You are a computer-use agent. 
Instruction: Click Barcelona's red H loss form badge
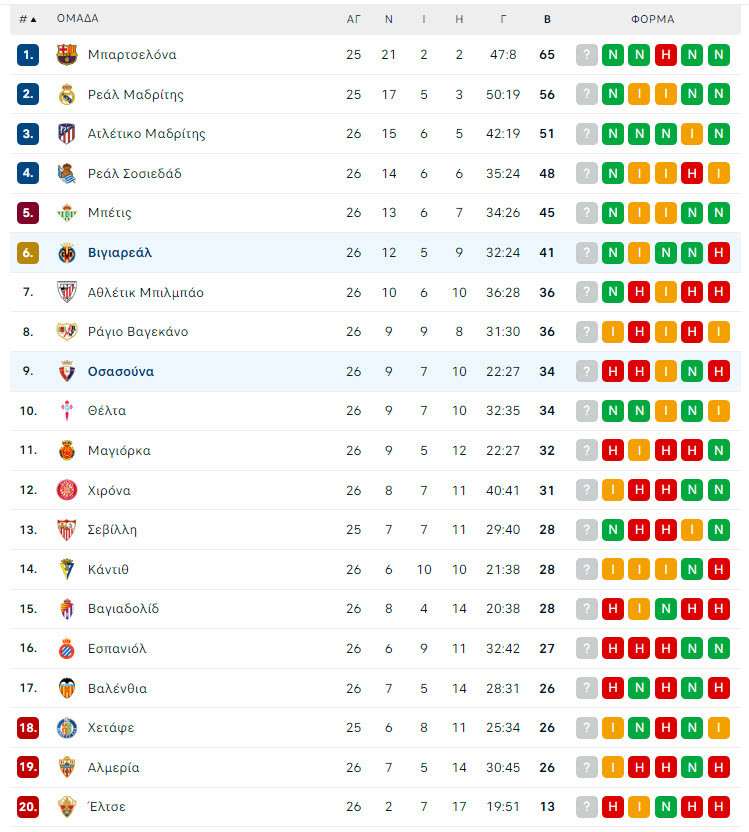(x=666, y=55)
